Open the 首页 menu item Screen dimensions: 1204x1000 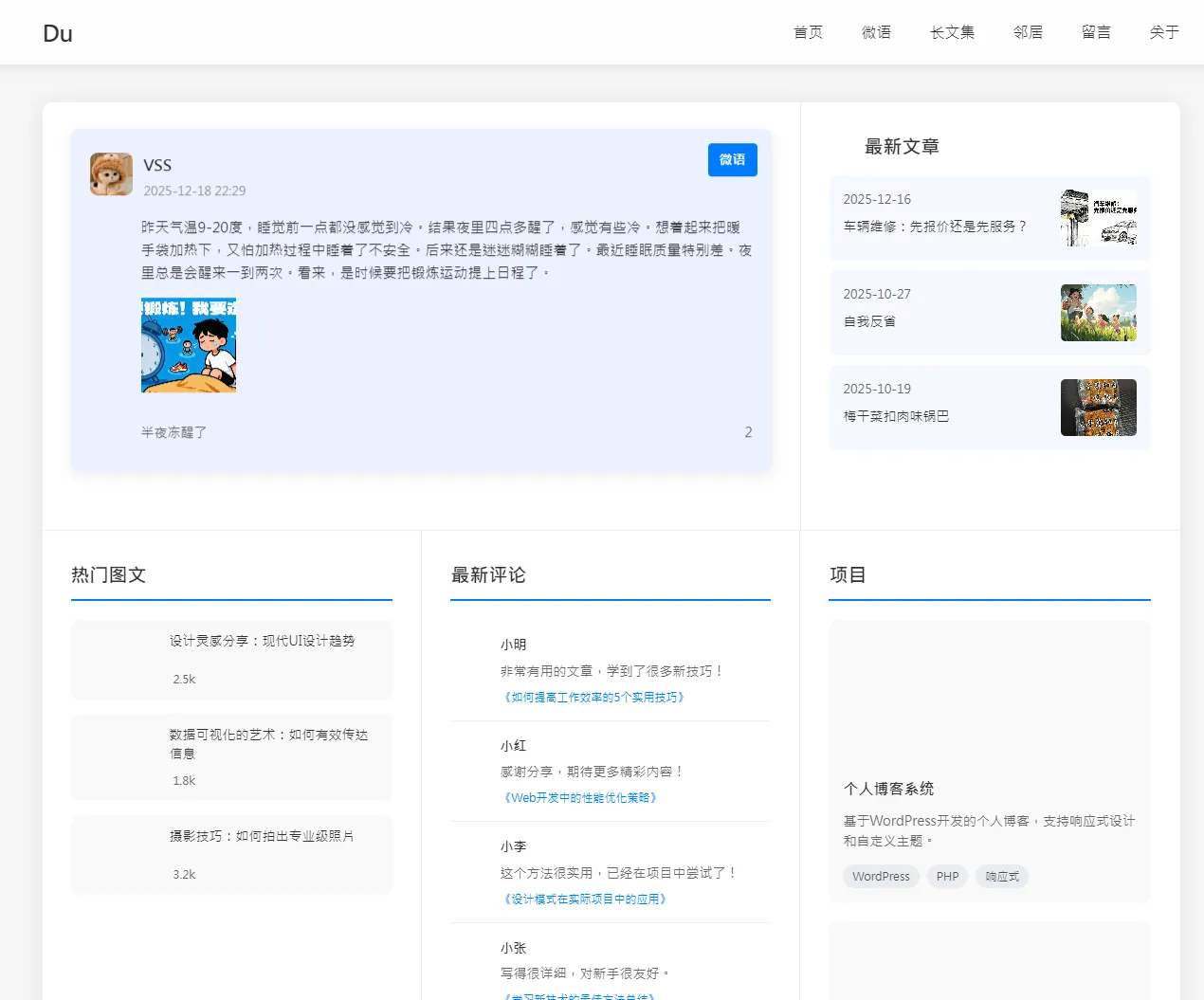[808, 31]
